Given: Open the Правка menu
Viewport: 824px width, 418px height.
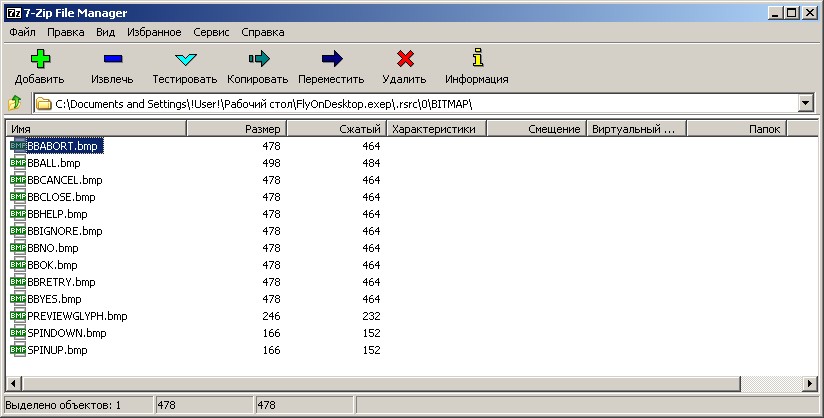Looking at the screenshot, I should (x=66, y=32).
